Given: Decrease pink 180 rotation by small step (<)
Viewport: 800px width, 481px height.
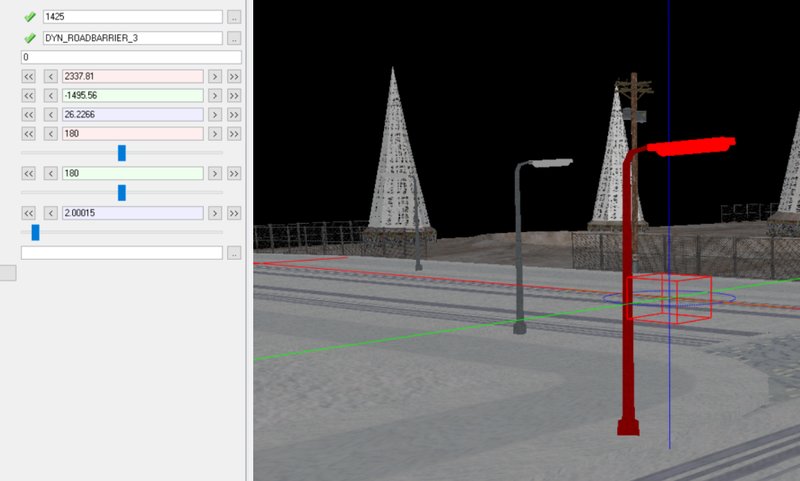Looking at the screenshot, I should coord(51,134).
